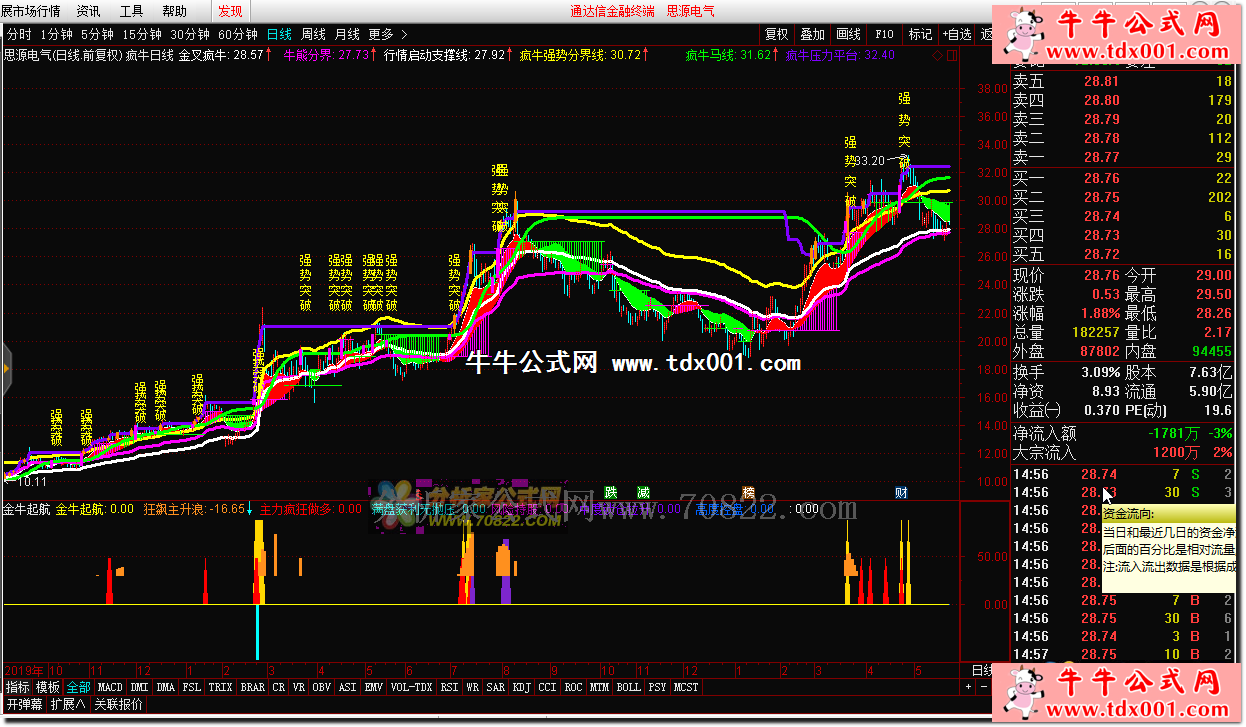Switch to the MACD indicator tab

110,688
